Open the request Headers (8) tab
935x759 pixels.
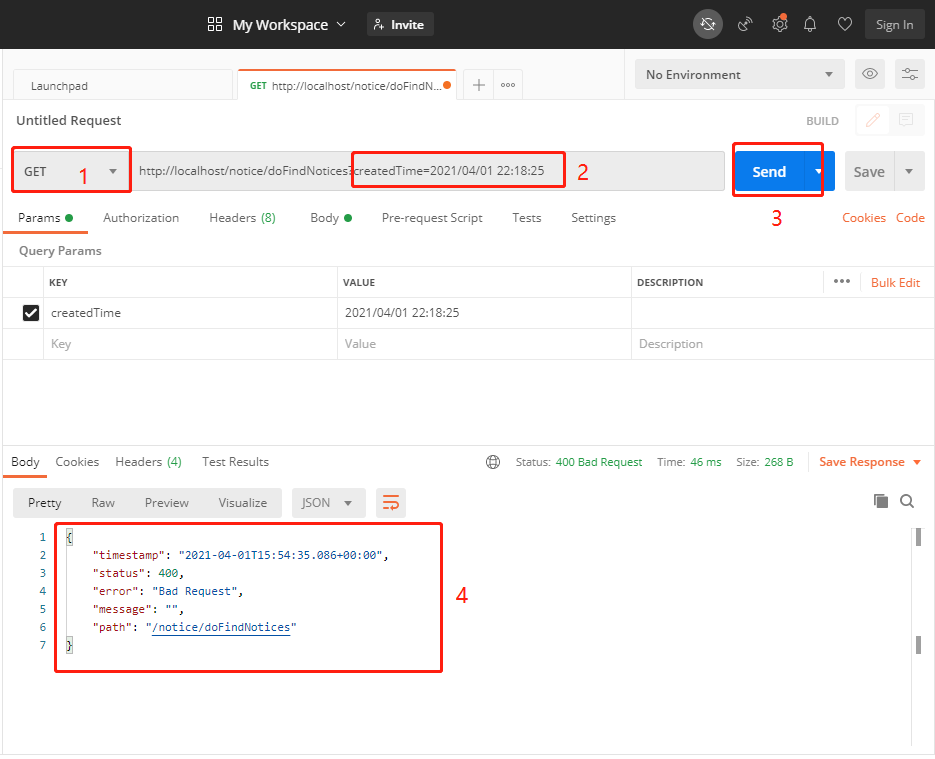pyautogui.click(x=242, y=218)
